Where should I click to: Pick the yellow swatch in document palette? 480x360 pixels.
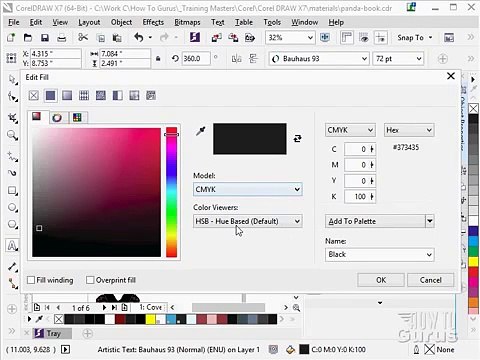pyautogui.click(x=150, y=319)
